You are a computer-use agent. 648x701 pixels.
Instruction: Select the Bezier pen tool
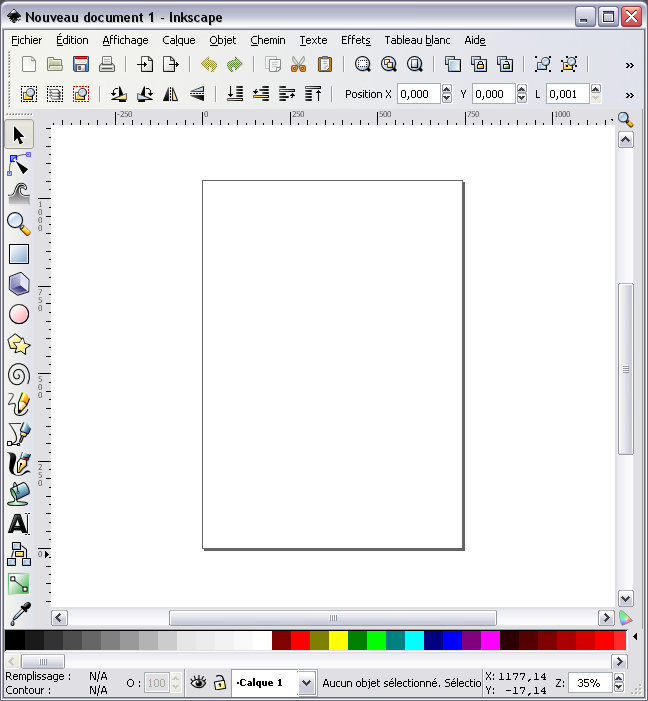19,434
